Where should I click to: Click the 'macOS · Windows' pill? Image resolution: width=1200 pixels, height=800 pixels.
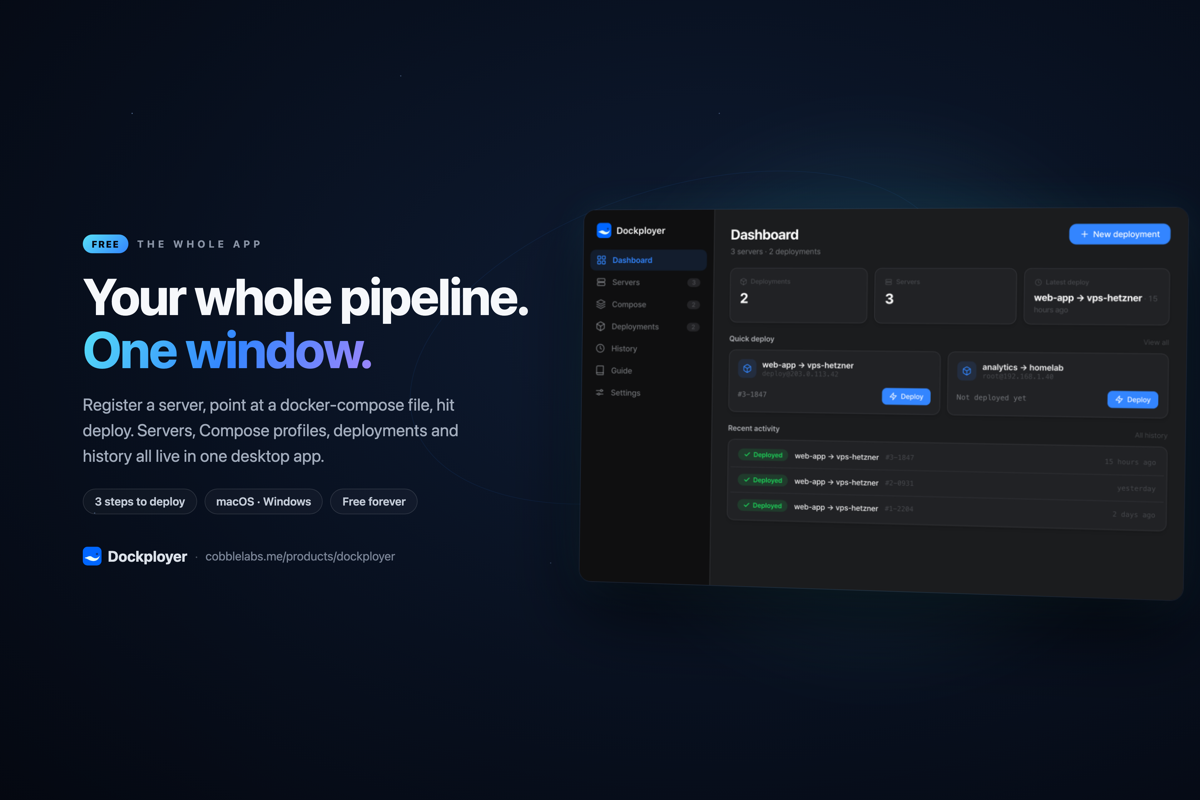pos(264,501)
